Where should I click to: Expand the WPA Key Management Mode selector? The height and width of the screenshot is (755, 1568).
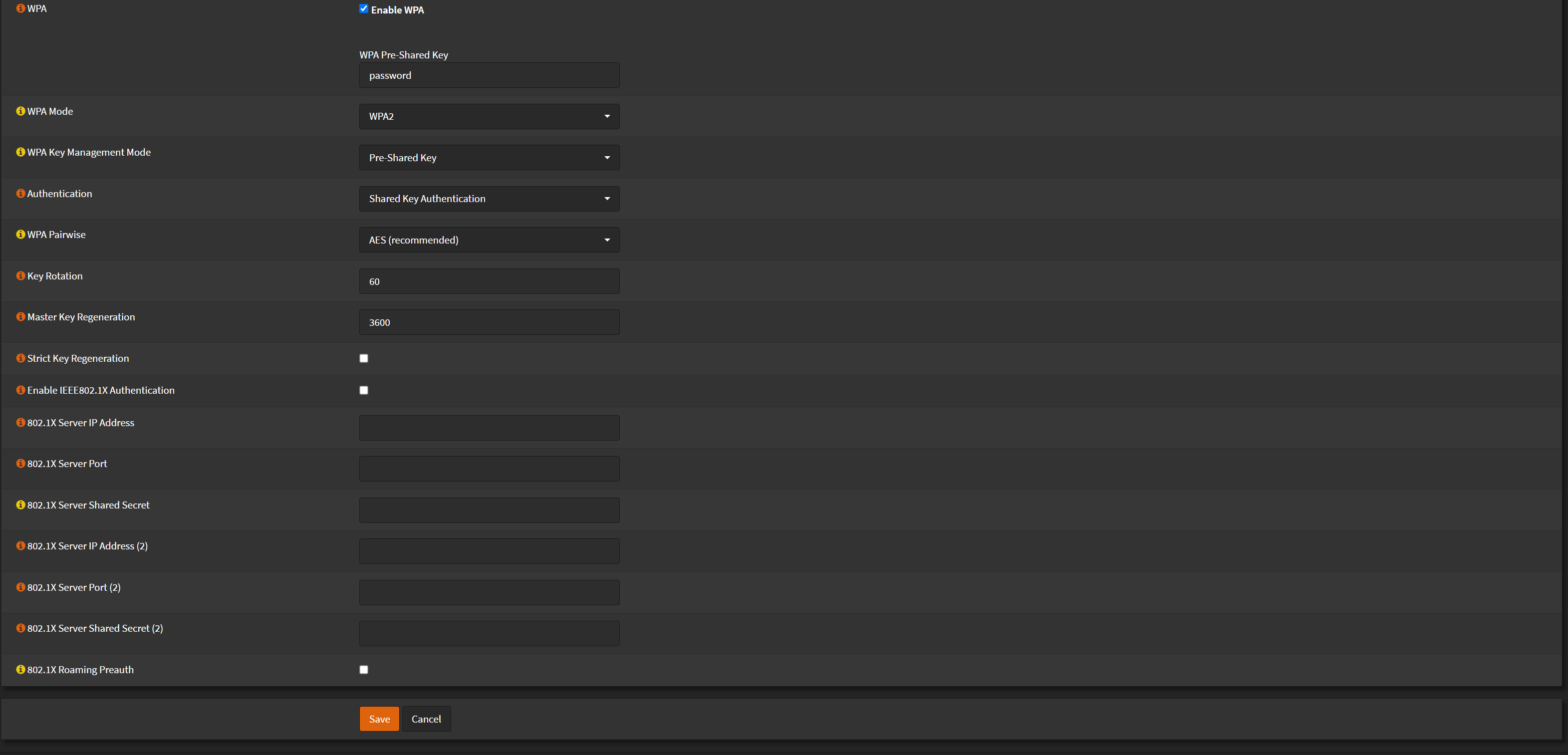(489, 157)
